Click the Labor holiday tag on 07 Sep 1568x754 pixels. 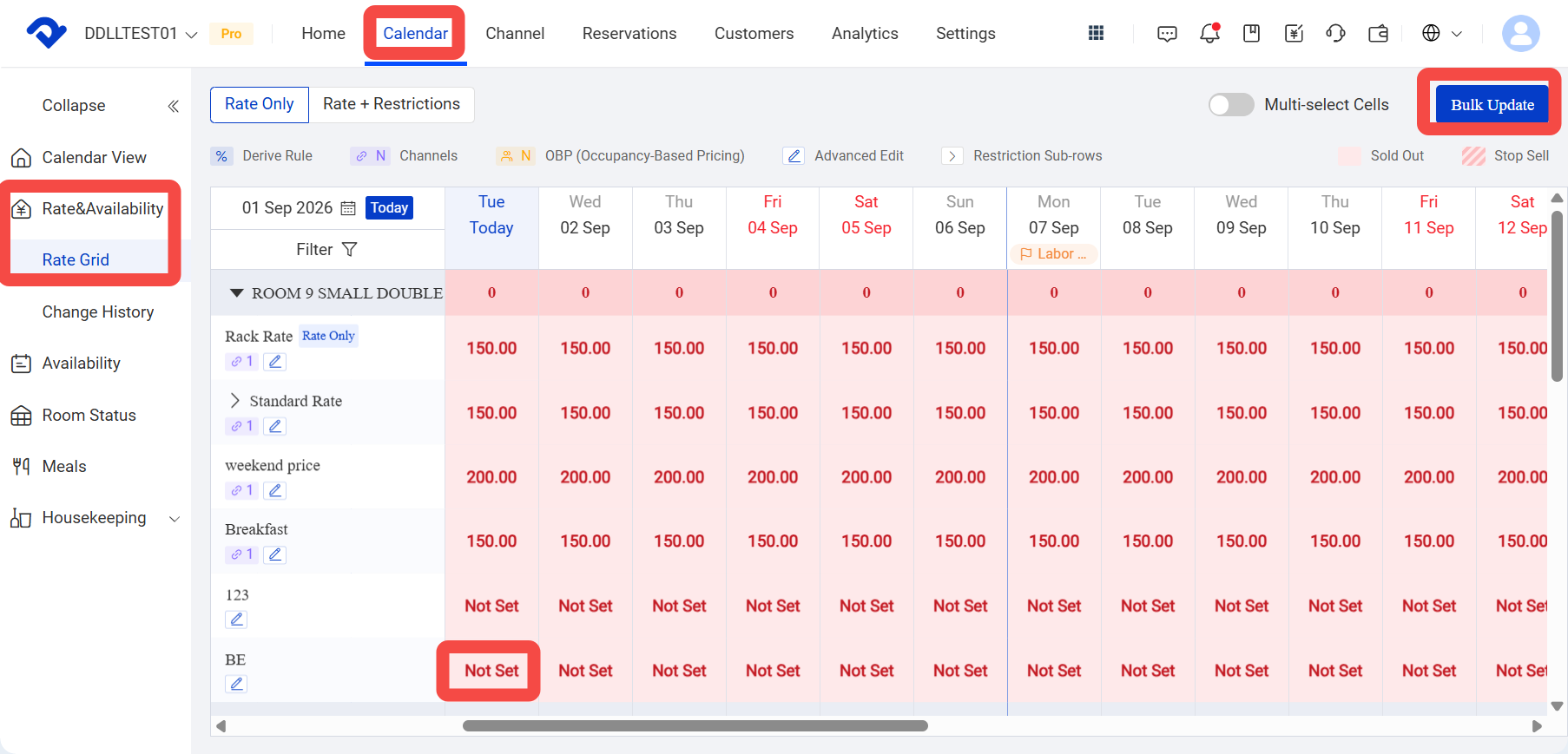click(1053, 254)
